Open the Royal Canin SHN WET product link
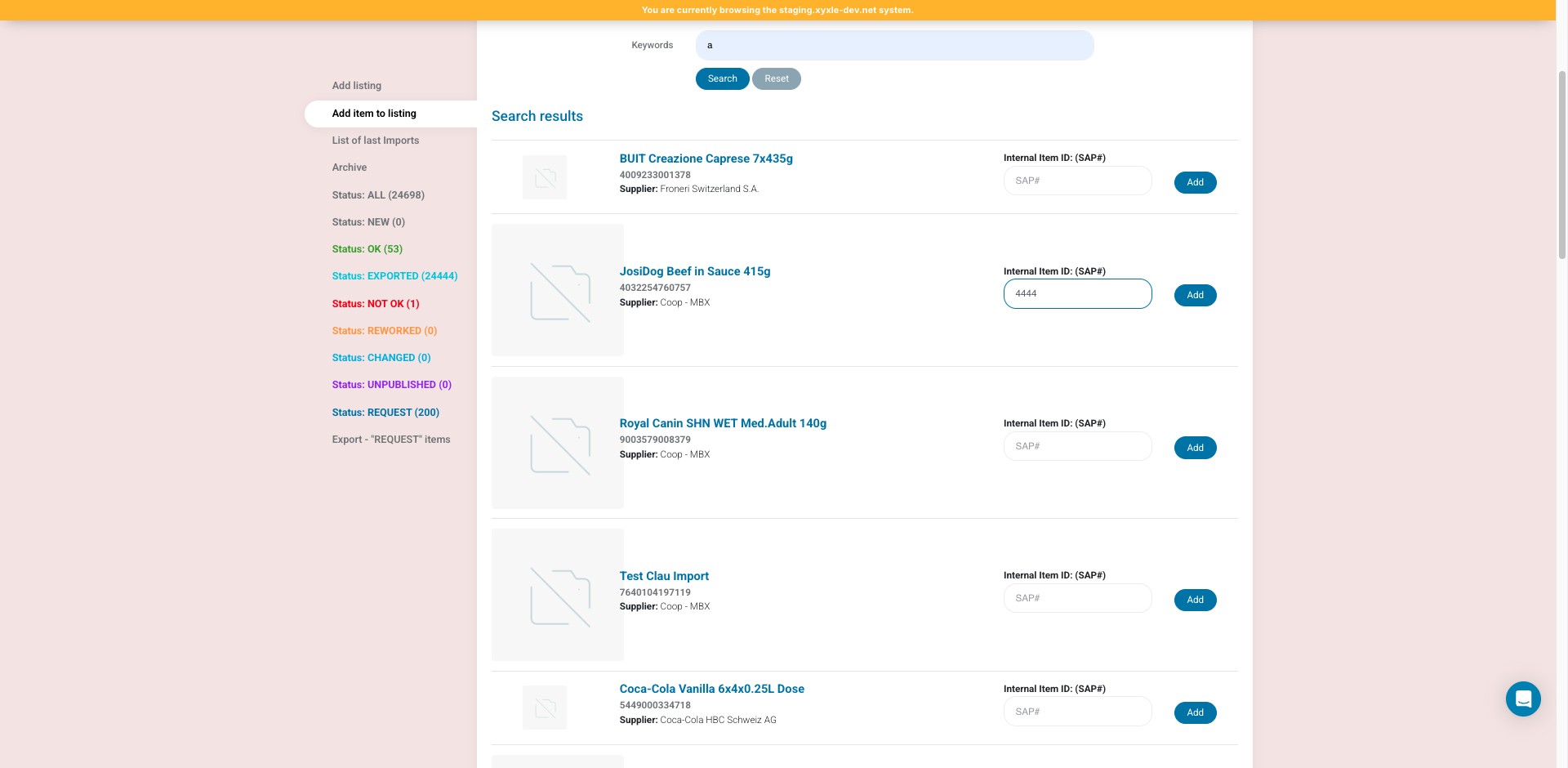This screenshot has height=768, width=1568. tap(723, 423)
